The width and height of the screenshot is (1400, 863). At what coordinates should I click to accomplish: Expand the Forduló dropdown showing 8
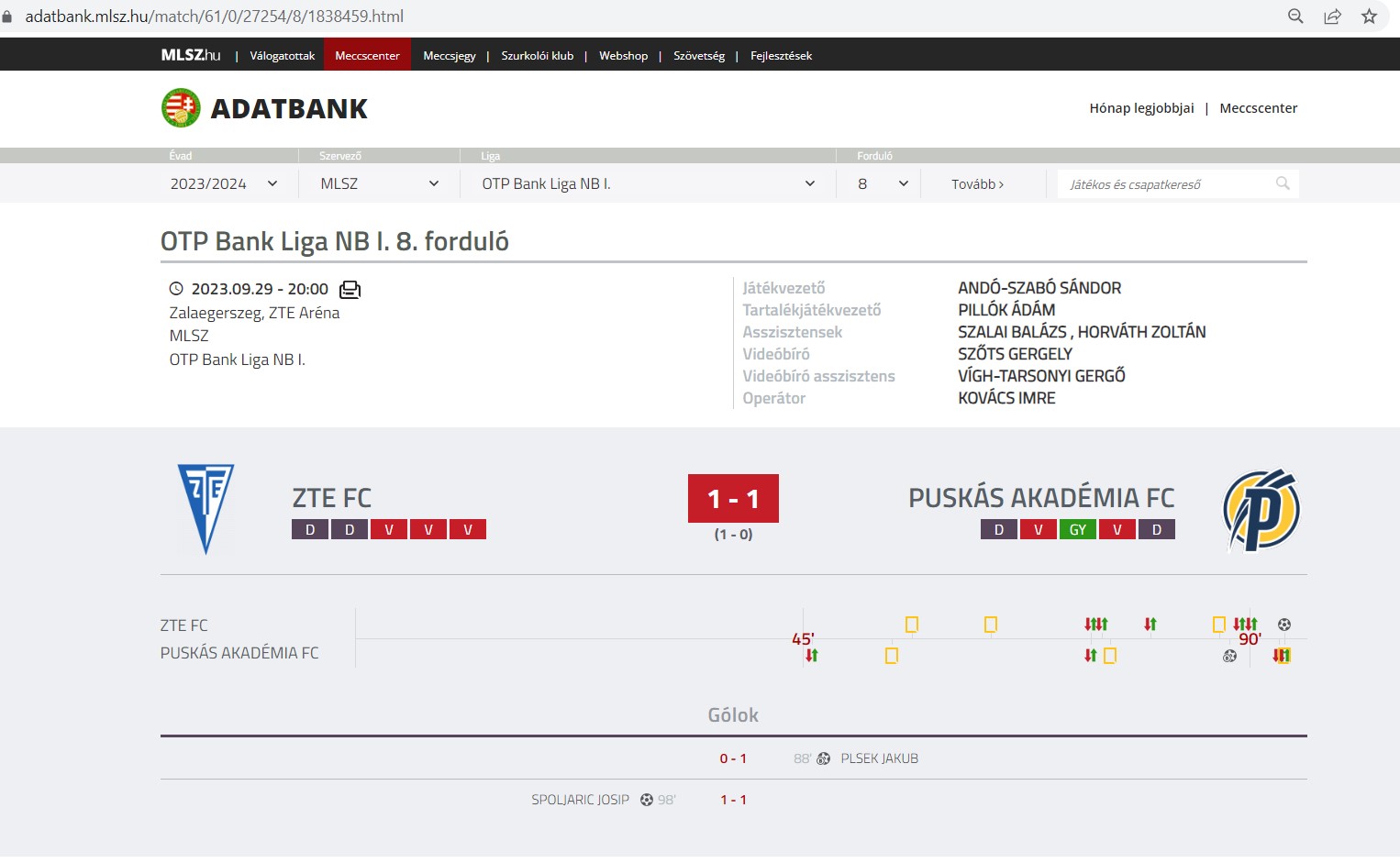click(883, 183)
